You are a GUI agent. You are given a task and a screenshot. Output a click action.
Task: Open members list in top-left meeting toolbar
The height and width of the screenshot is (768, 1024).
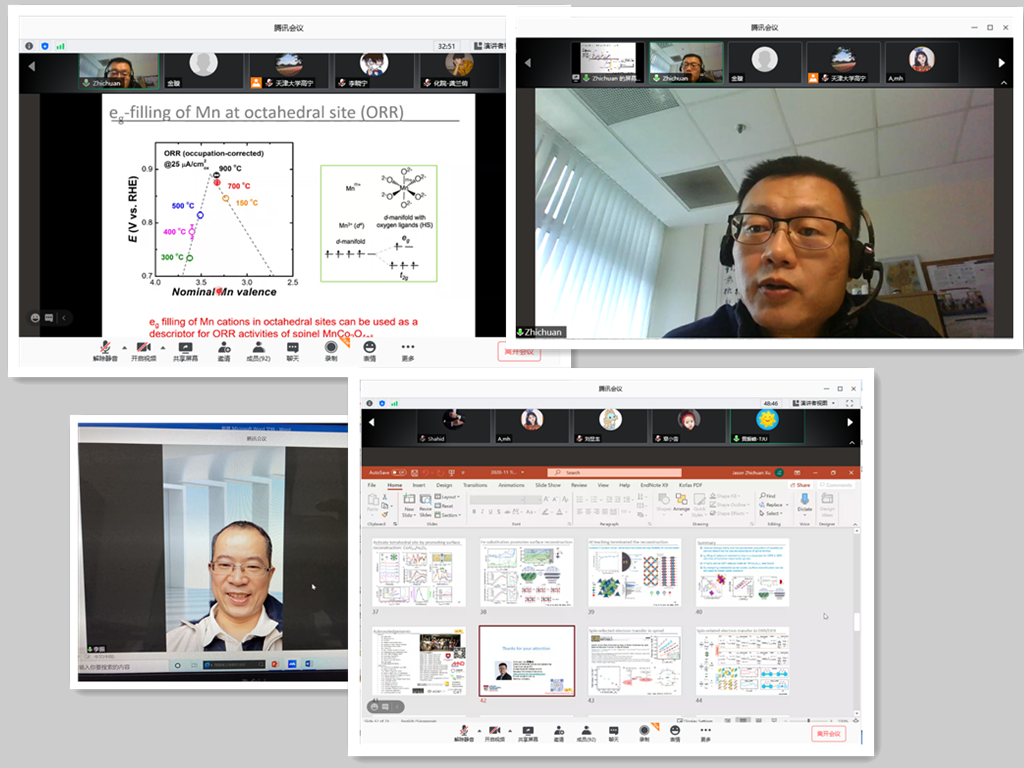coord(258,348)
